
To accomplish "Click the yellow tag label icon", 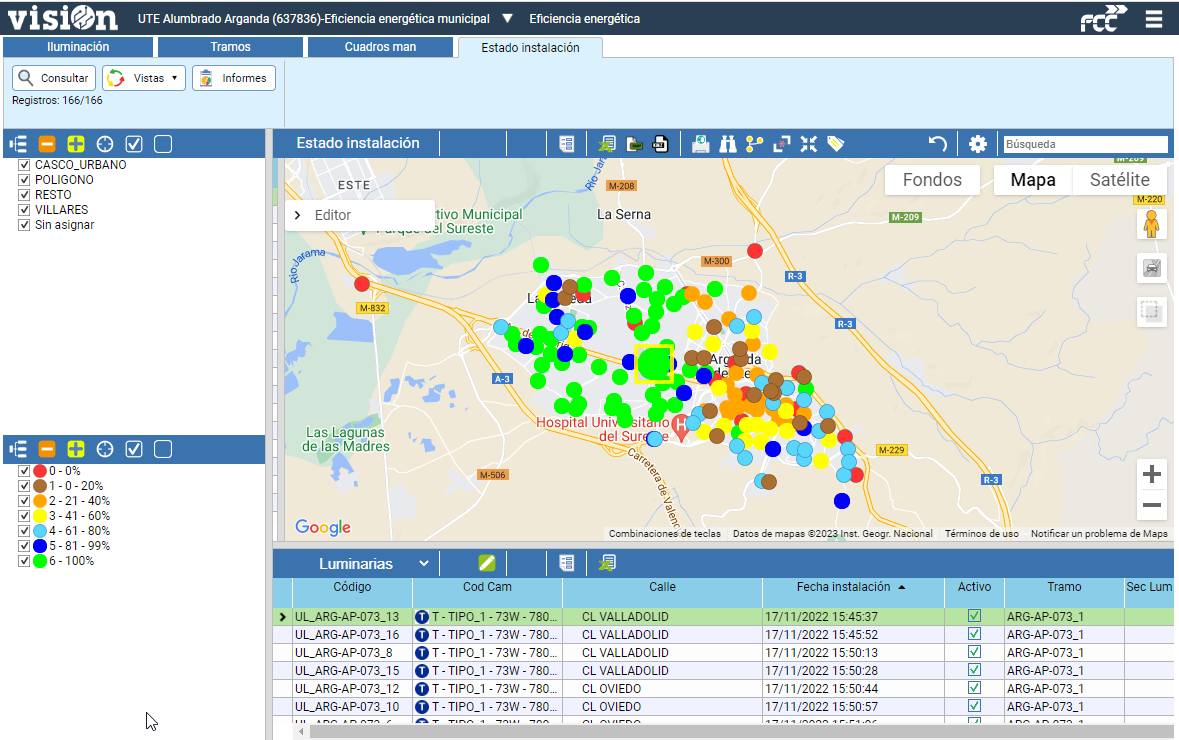I will pyautogui.click(x=836, y=144).
